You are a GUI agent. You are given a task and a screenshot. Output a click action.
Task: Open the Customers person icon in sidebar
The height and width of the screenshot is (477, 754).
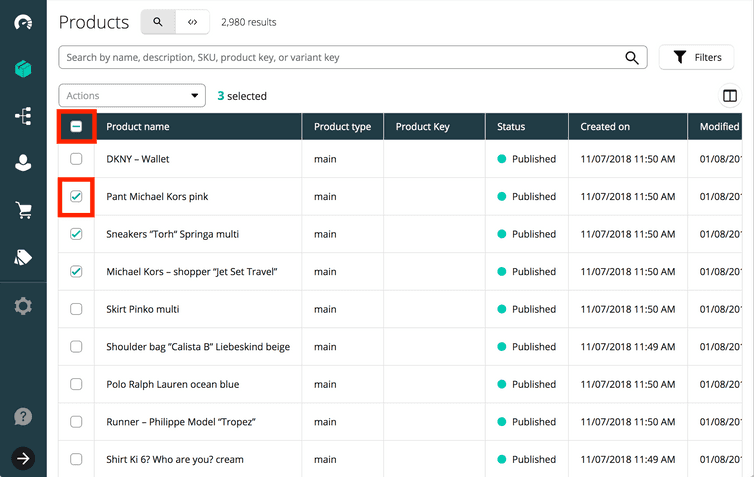(x=23, y=163)
